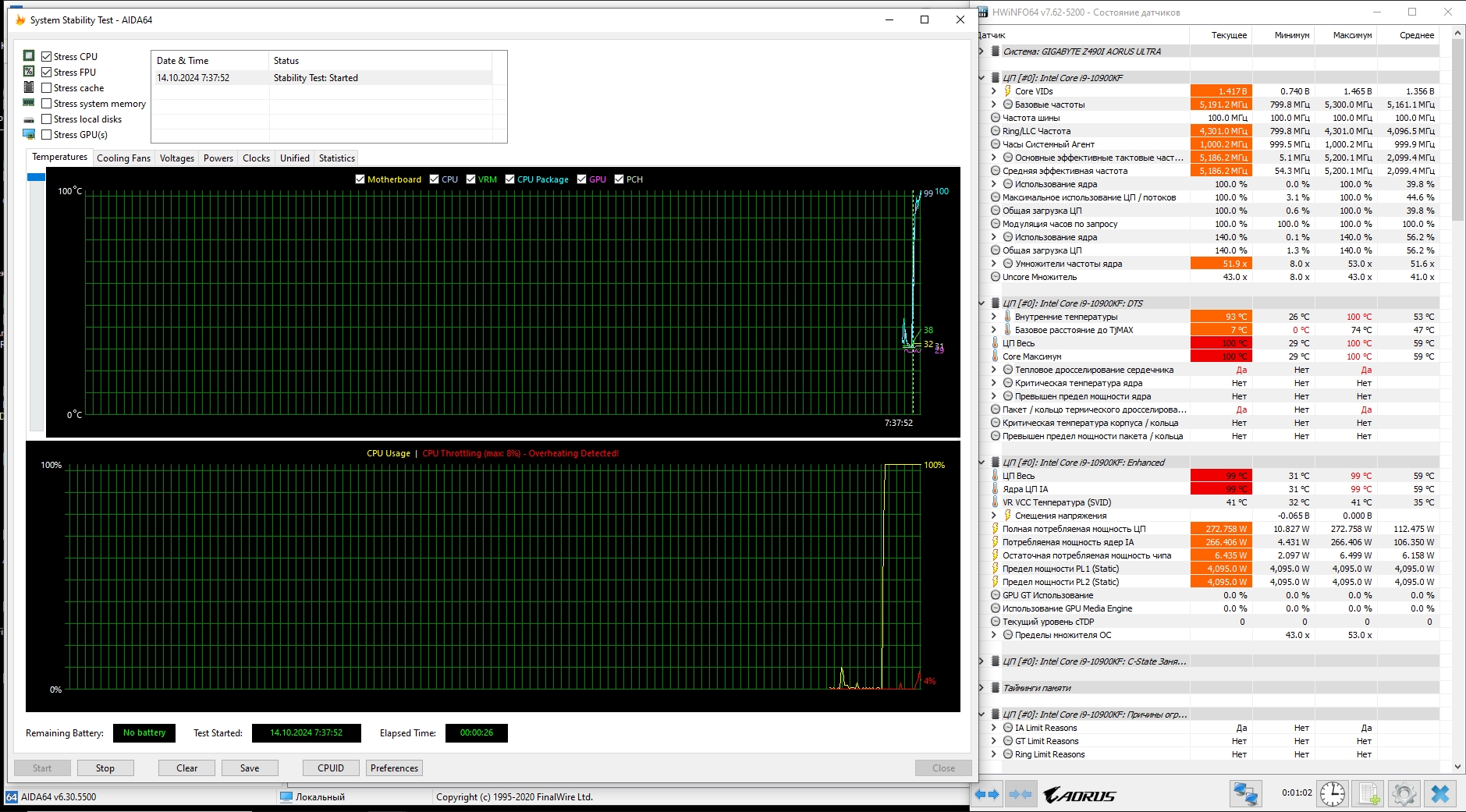
Task: Click the Минимум column header
Action: [x=1283, y=35]
